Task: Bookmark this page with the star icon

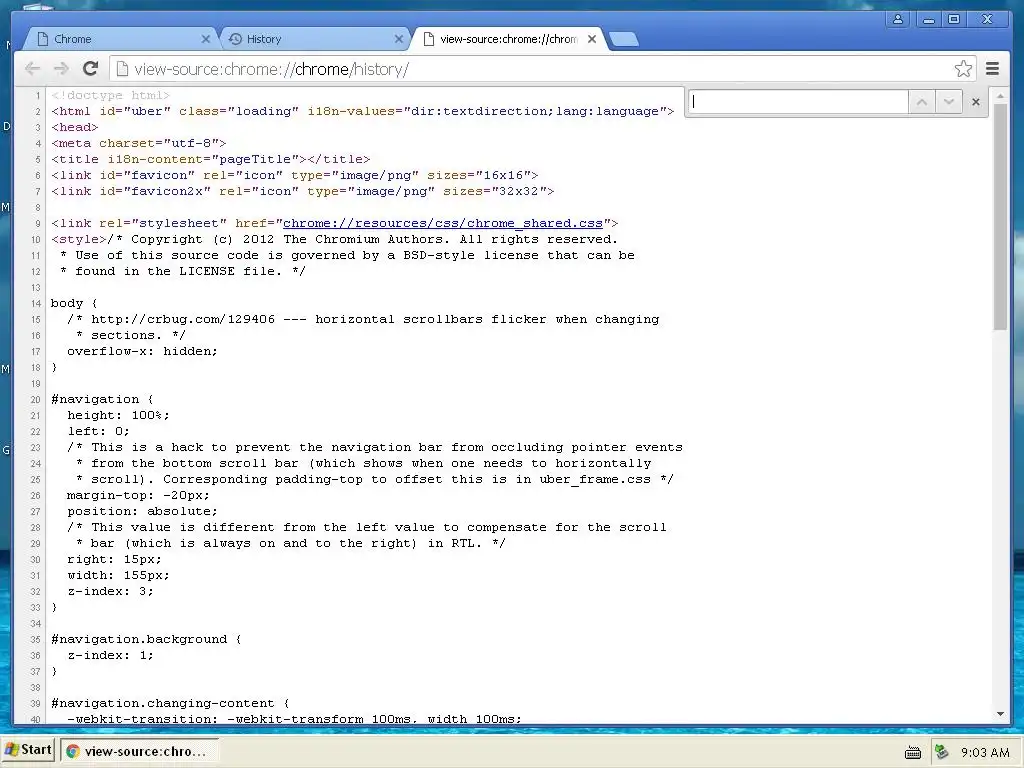Action: click(963, 69)
